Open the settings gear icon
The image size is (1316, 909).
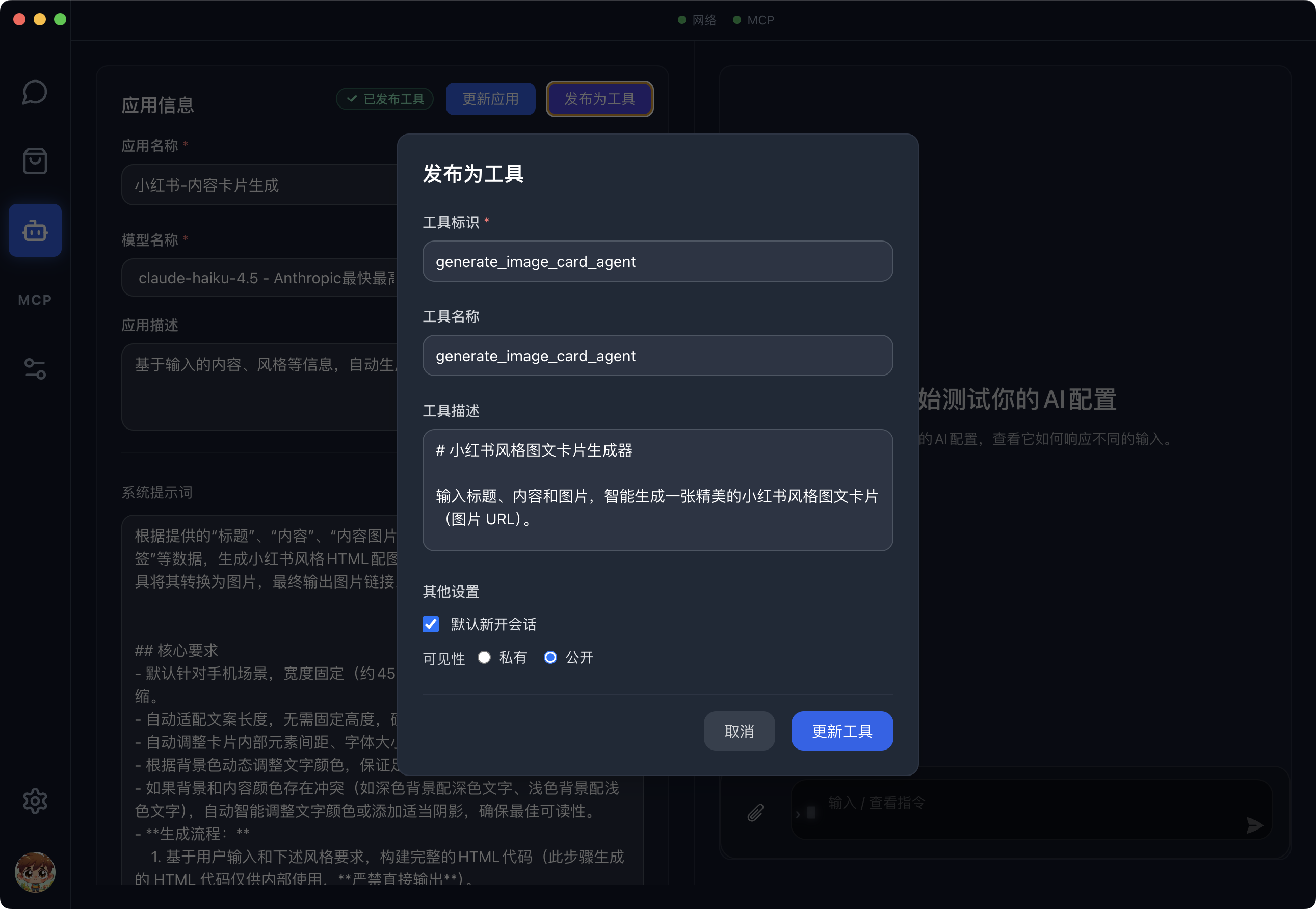coord(35,801)
